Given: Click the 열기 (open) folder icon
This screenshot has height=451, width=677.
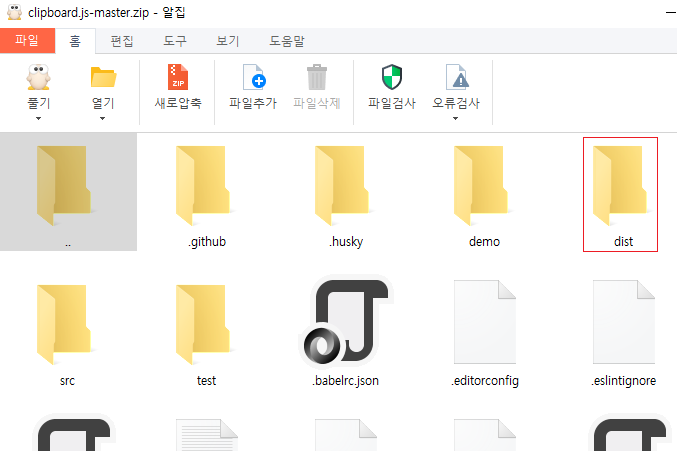Looking at the screenshot, I should click(x=103, y=78).
